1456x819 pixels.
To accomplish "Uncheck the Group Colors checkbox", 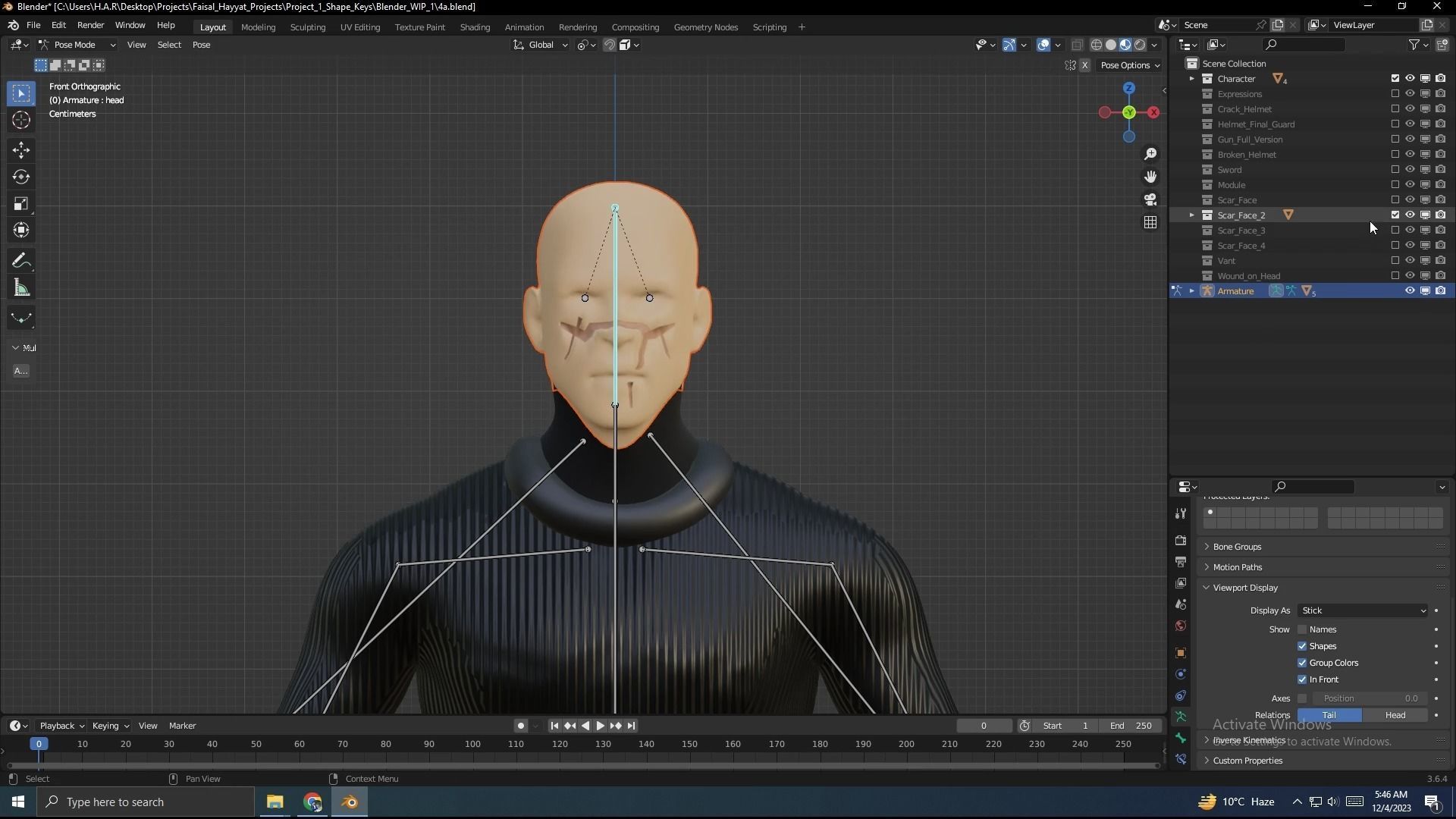I will 1302,663.
